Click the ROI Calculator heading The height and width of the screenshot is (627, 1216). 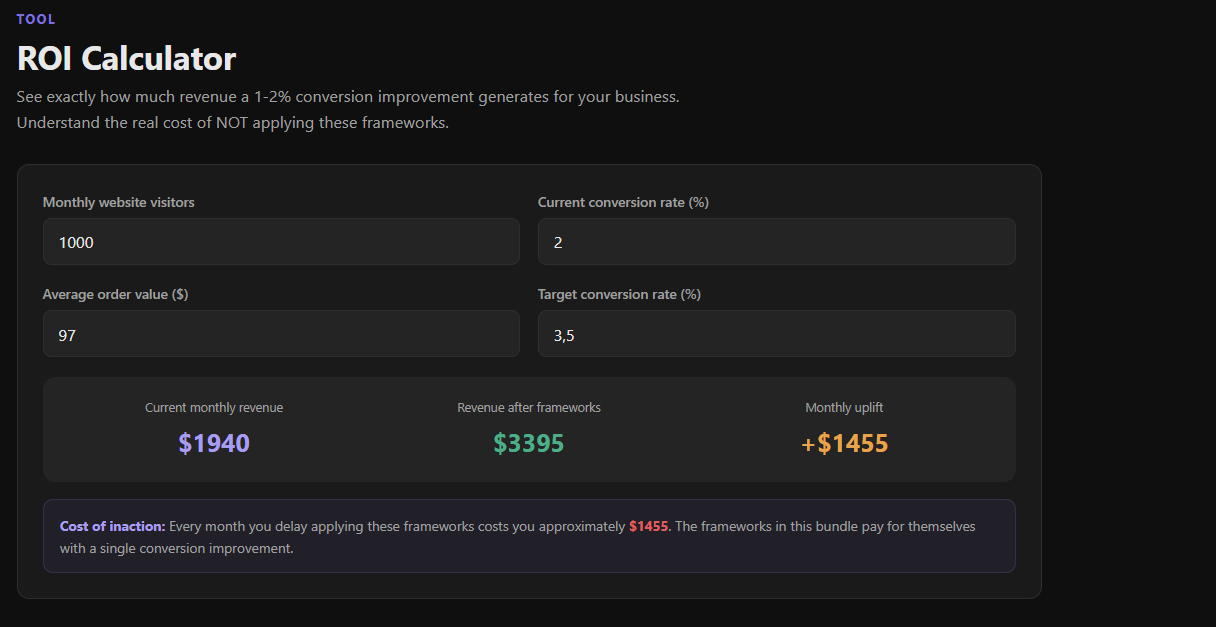point(126,58)
